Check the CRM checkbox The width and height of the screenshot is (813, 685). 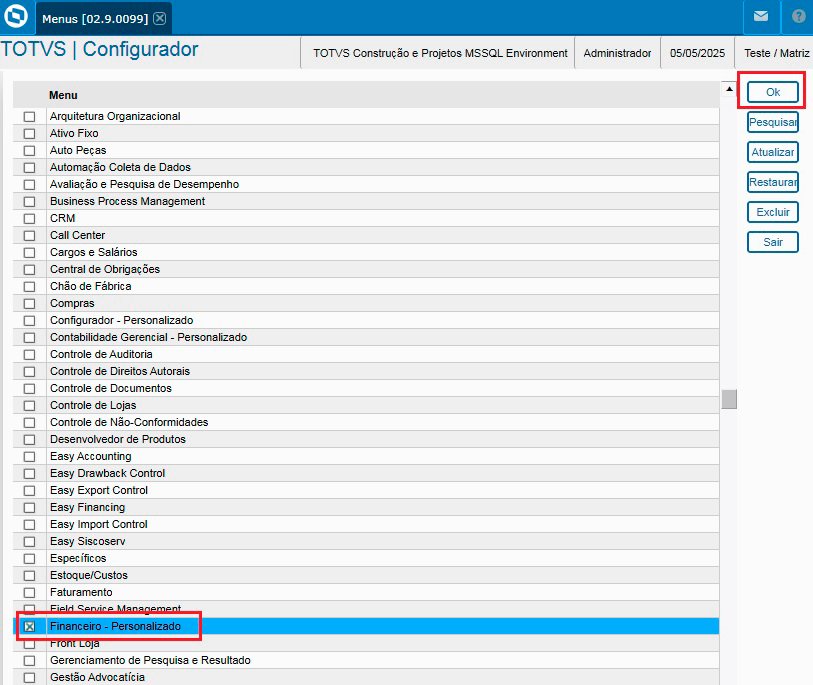click(x=30, y=219)
